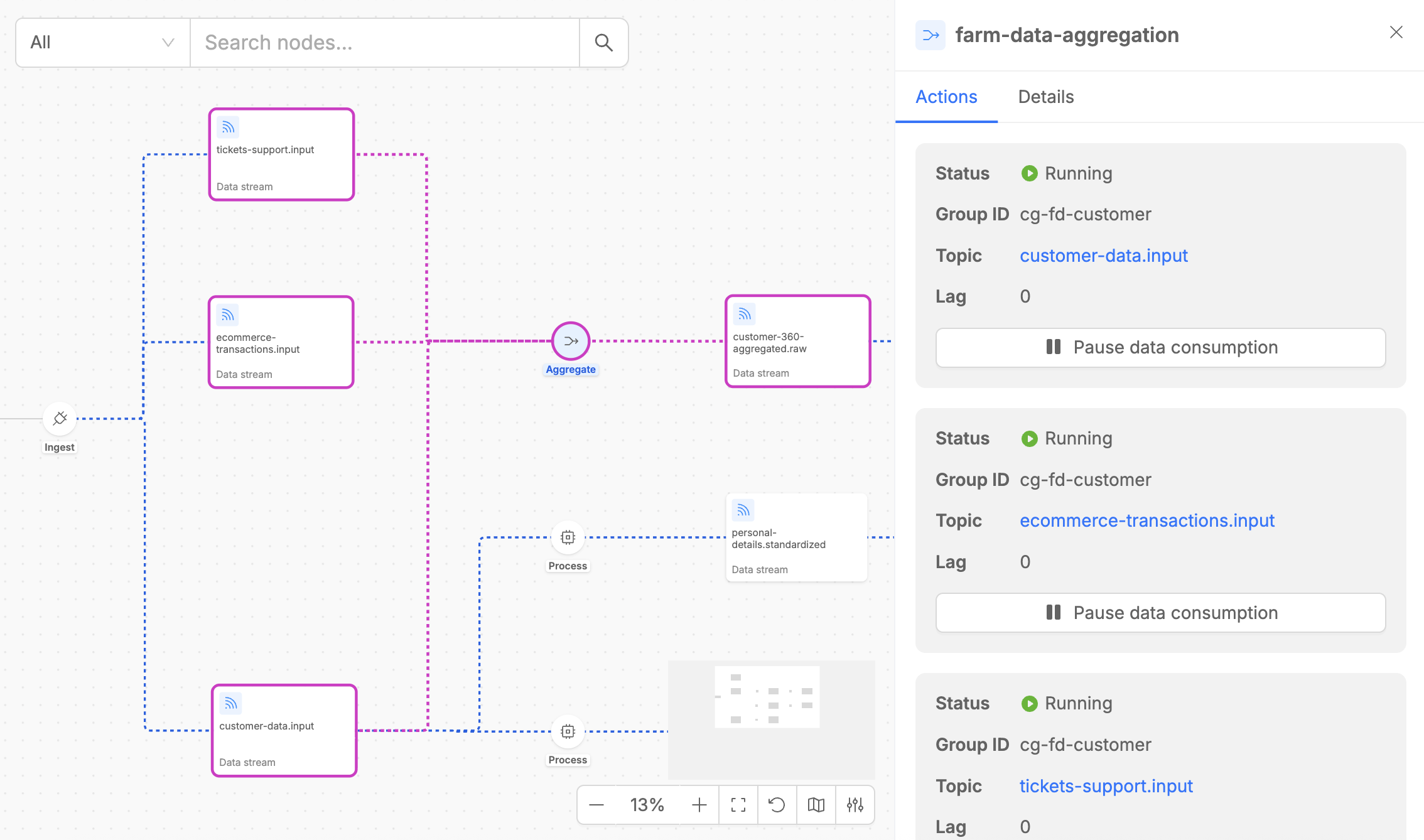Zoom in with the plus button
The height and width of the screenshot is (840, 1424).
pos(699,805)
